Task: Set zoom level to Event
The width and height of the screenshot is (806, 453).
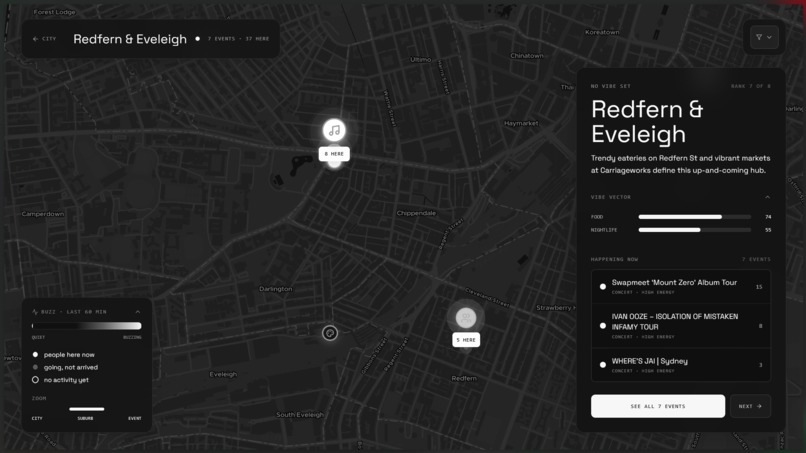Action: pyautogui.click(x=135, y=419)
